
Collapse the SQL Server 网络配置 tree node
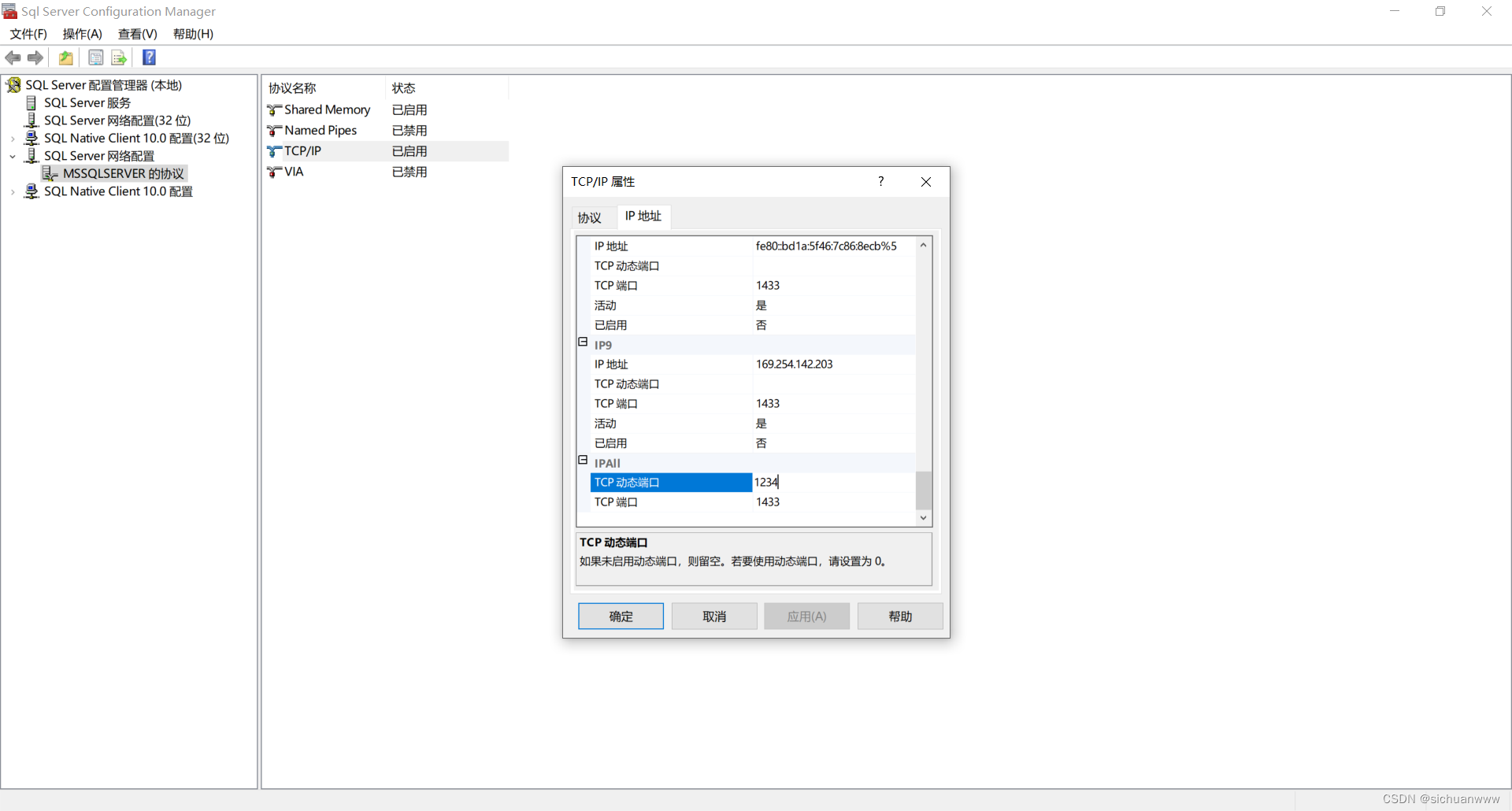click(13, 157)
